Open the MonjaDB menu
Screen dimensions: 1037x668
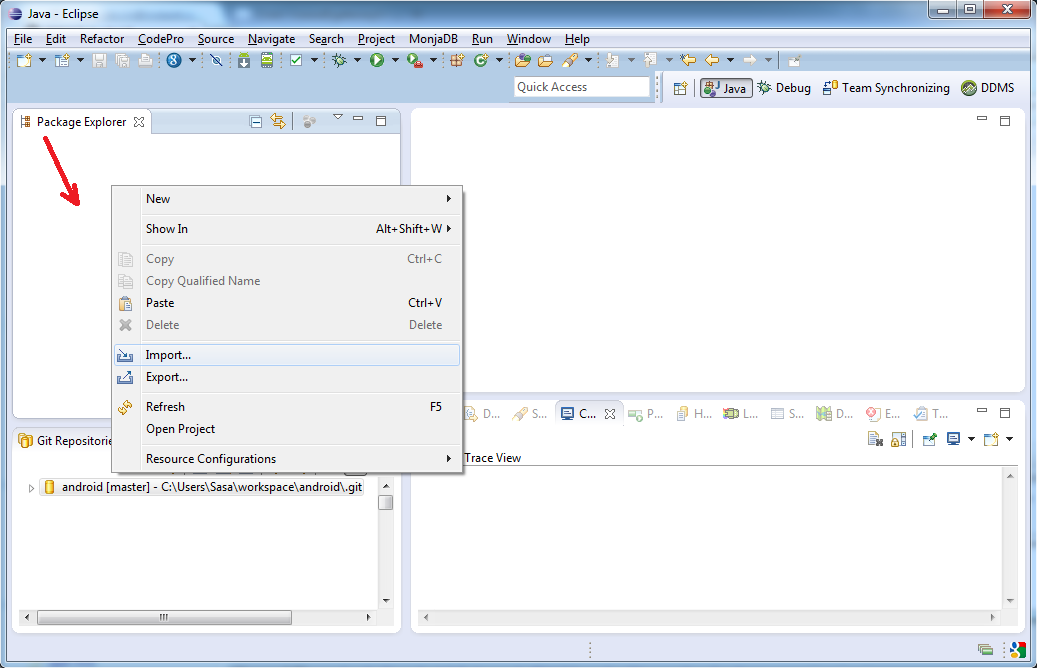(433, 39)
